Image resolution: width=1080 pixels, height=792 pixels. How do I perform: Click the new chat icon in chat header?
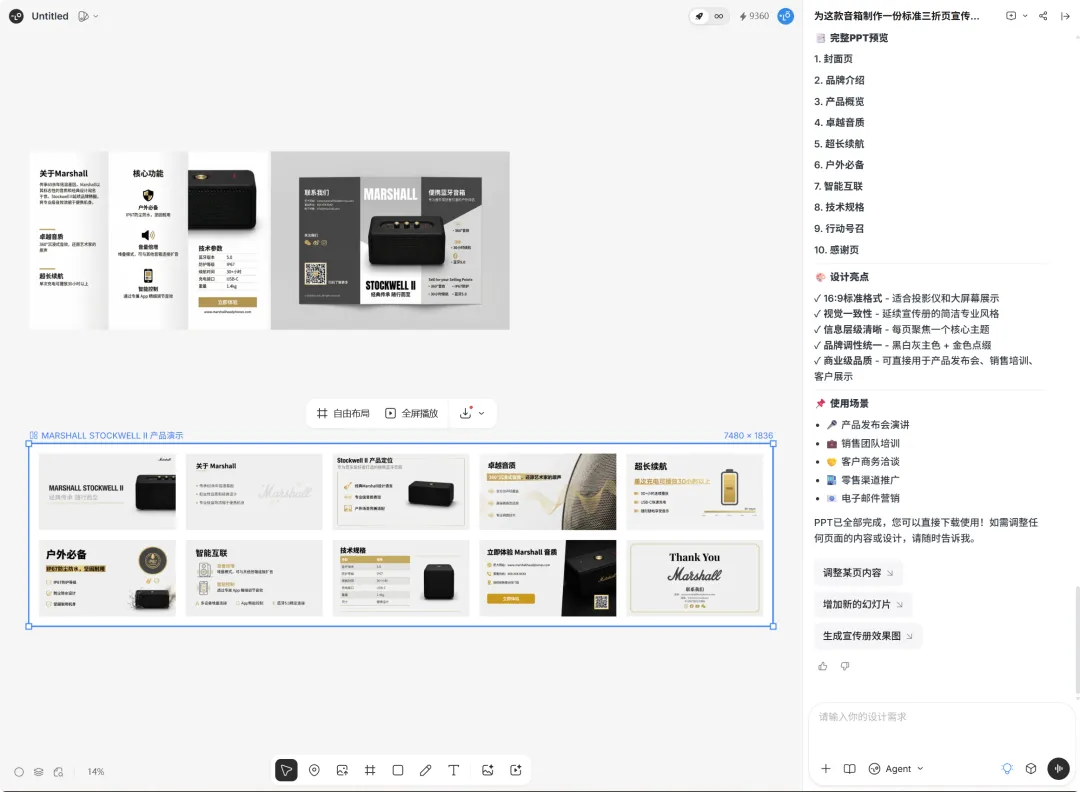coord(1011,16)
